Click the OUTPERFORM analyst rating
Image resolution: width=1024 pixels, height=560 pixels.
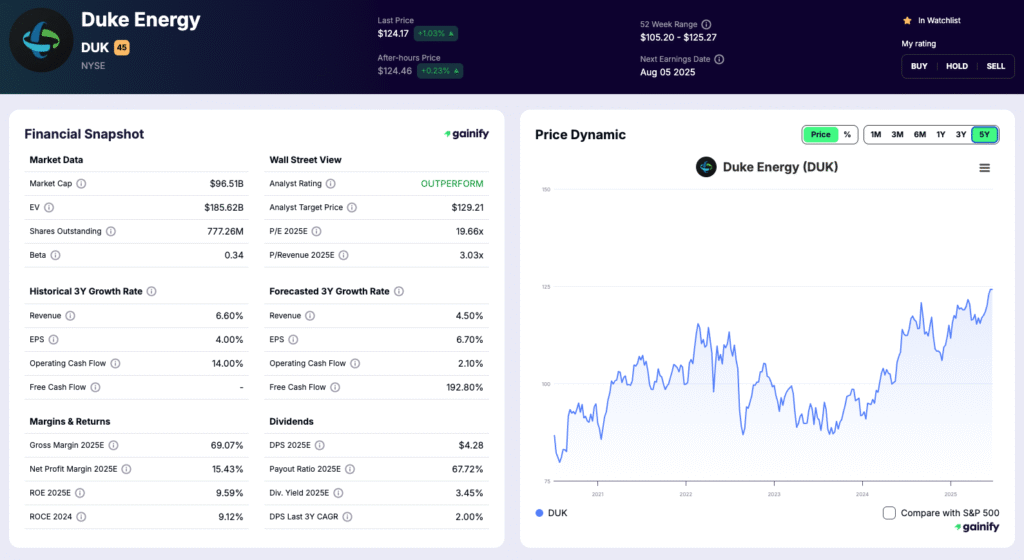pos(452,184)
